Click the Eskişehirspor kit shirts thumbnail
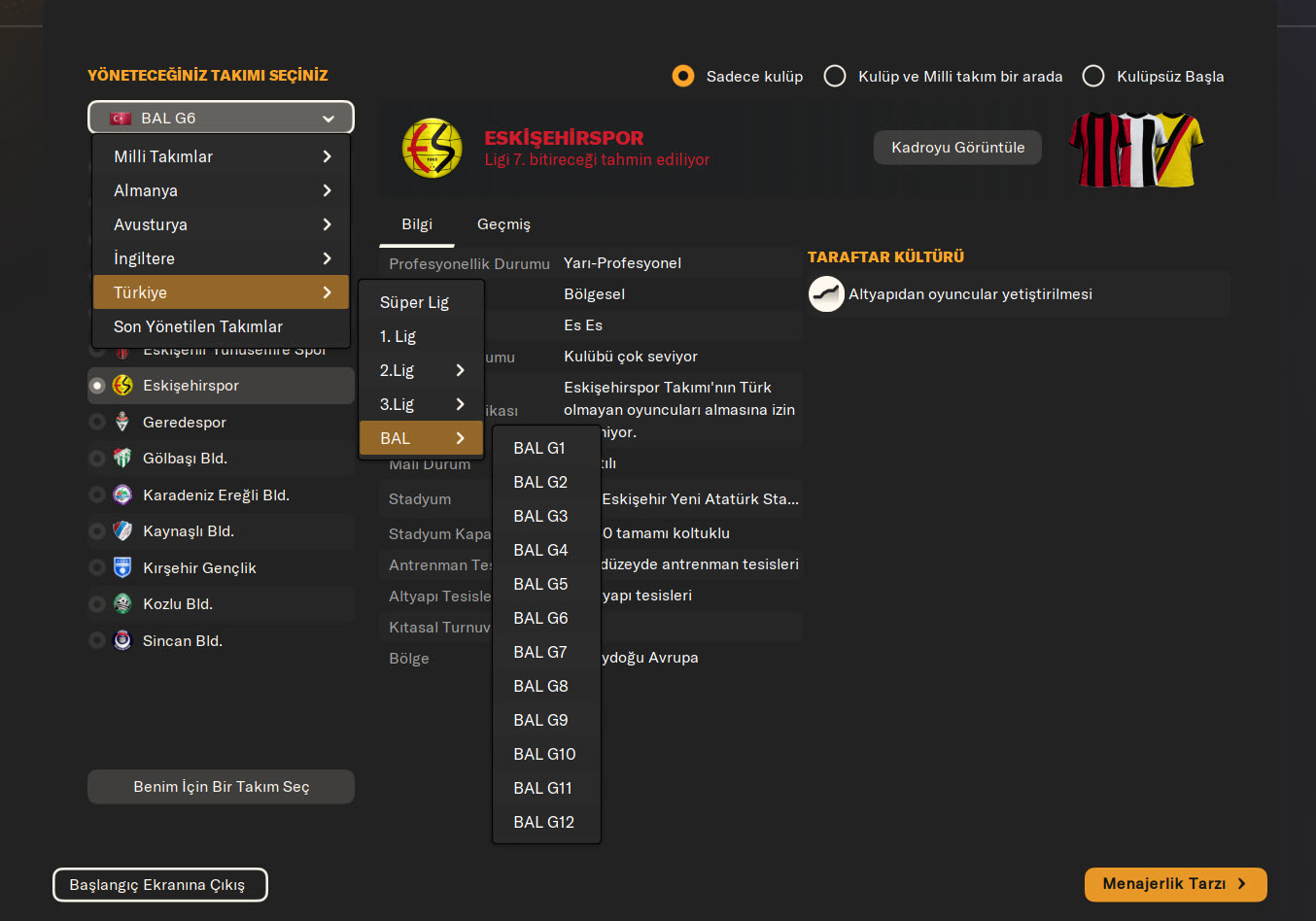Image resolution: width=1316 pixels, height=921 pixels. point(1135,149)
